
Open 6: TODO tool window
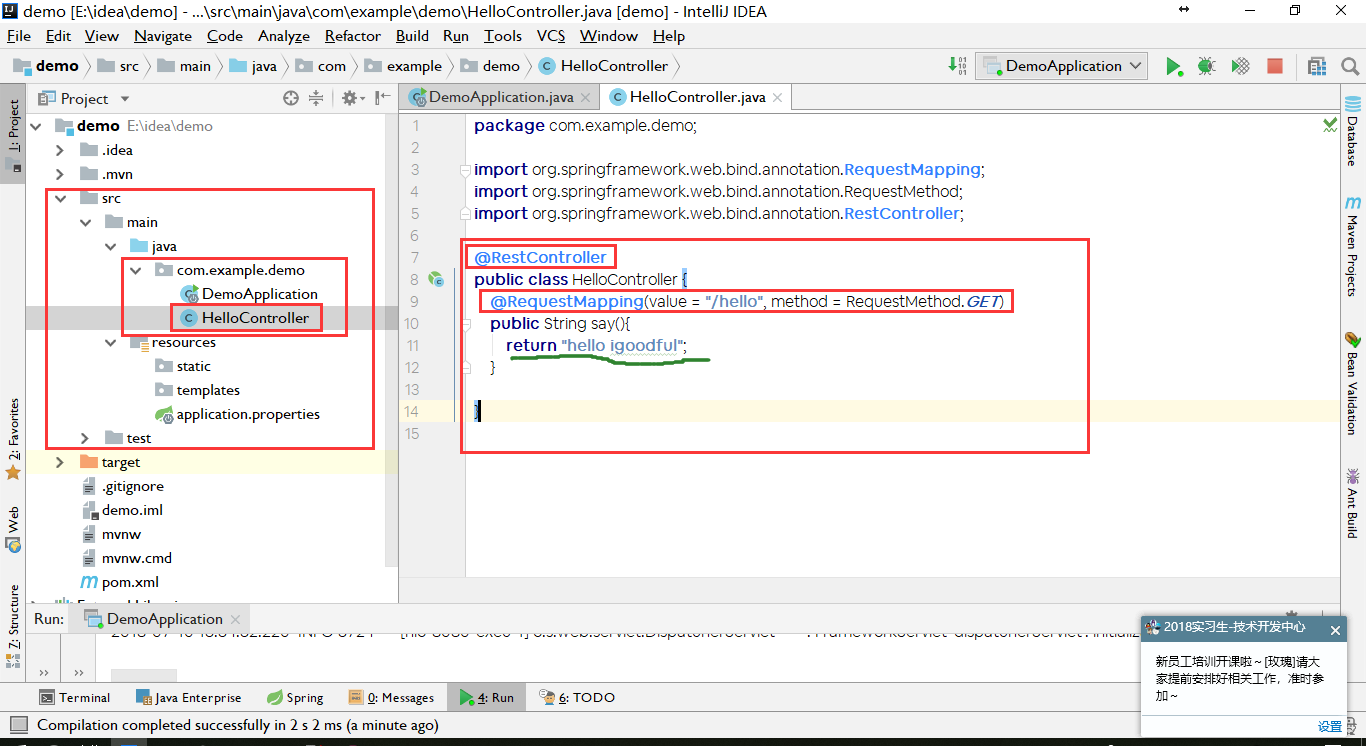pos(577,697)
